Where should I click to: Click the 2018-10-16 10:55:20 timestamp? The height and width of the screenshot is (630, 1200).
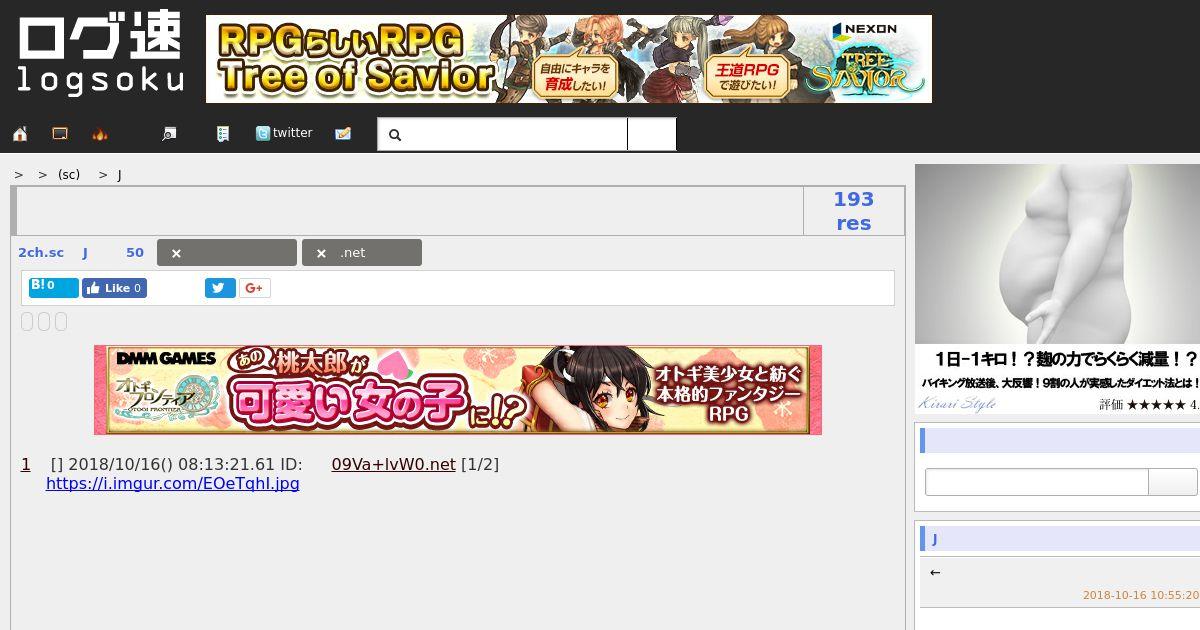click(x=1141, y=595)
